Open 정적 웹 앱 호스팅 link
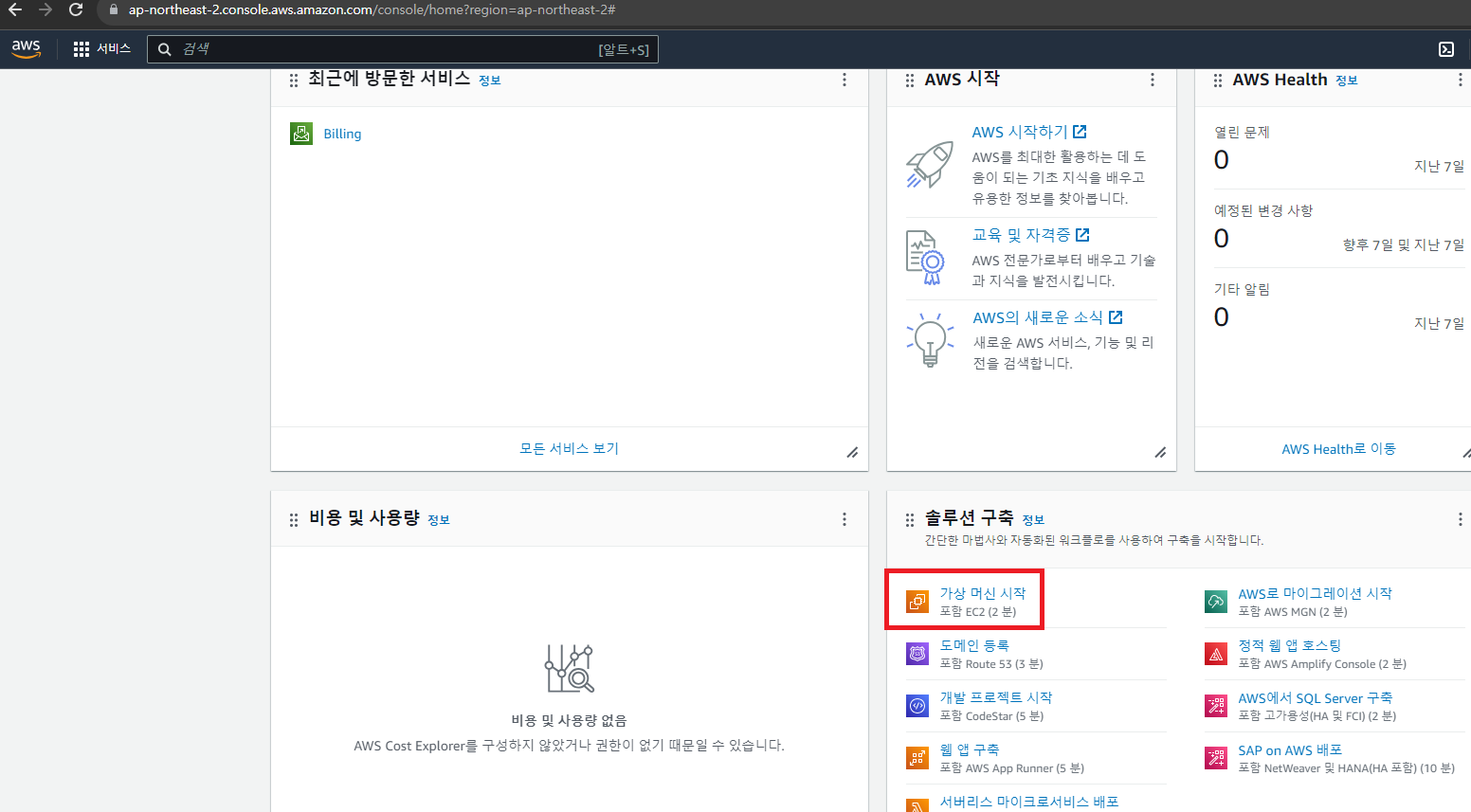 [x=1290, y=645]
